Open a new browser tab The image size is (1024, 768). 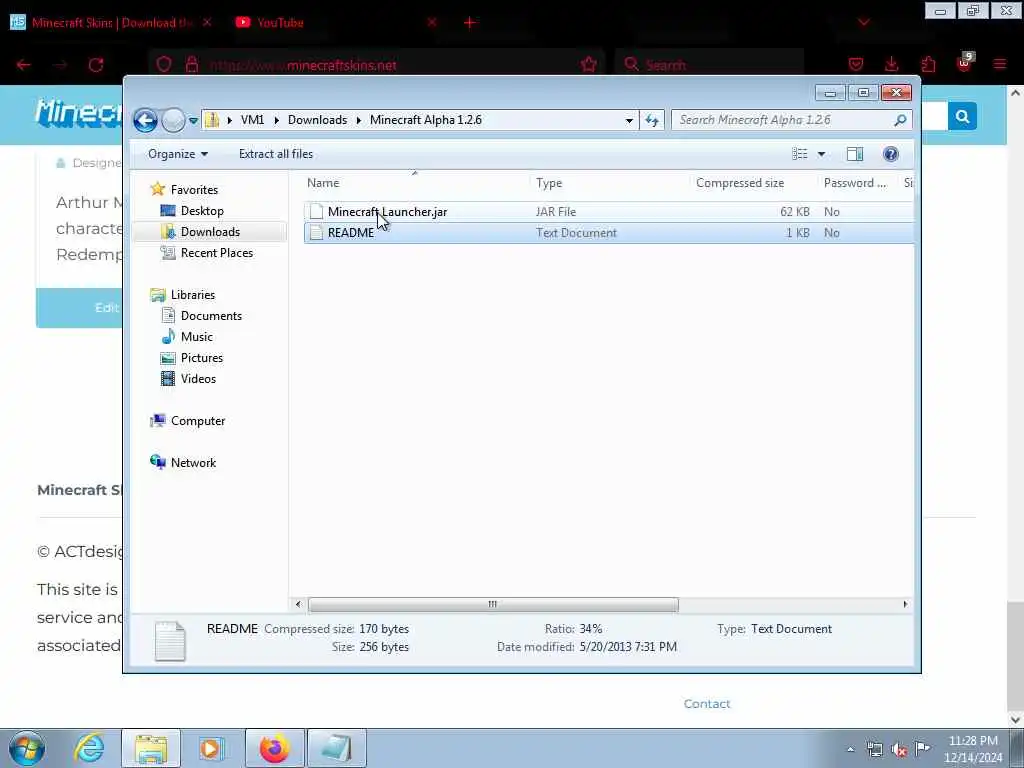click(470, 22)
